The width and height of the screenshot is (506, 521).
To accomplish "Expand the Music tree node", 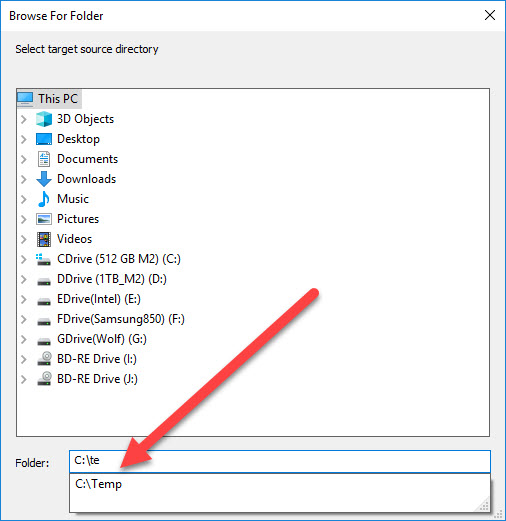I will click(24, 199).
